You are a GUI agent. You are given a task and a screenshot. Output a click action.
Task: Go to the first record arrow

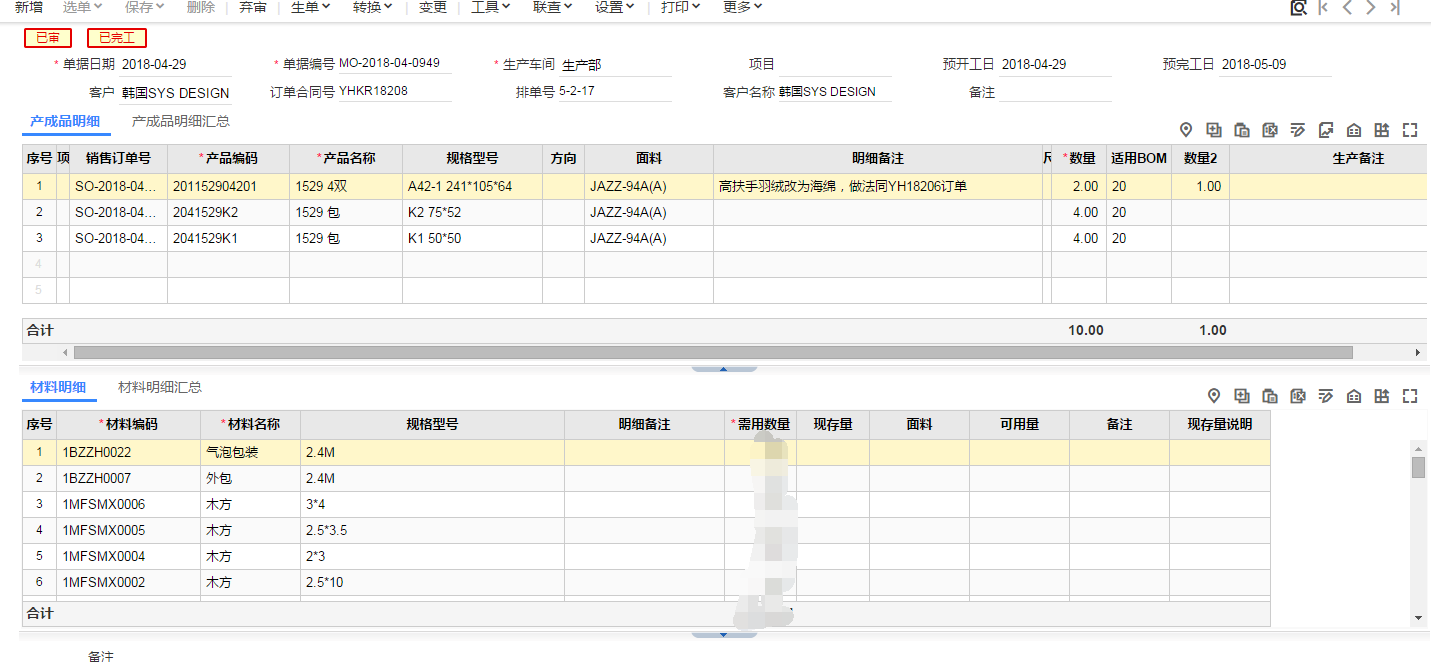coord(1323,8)
